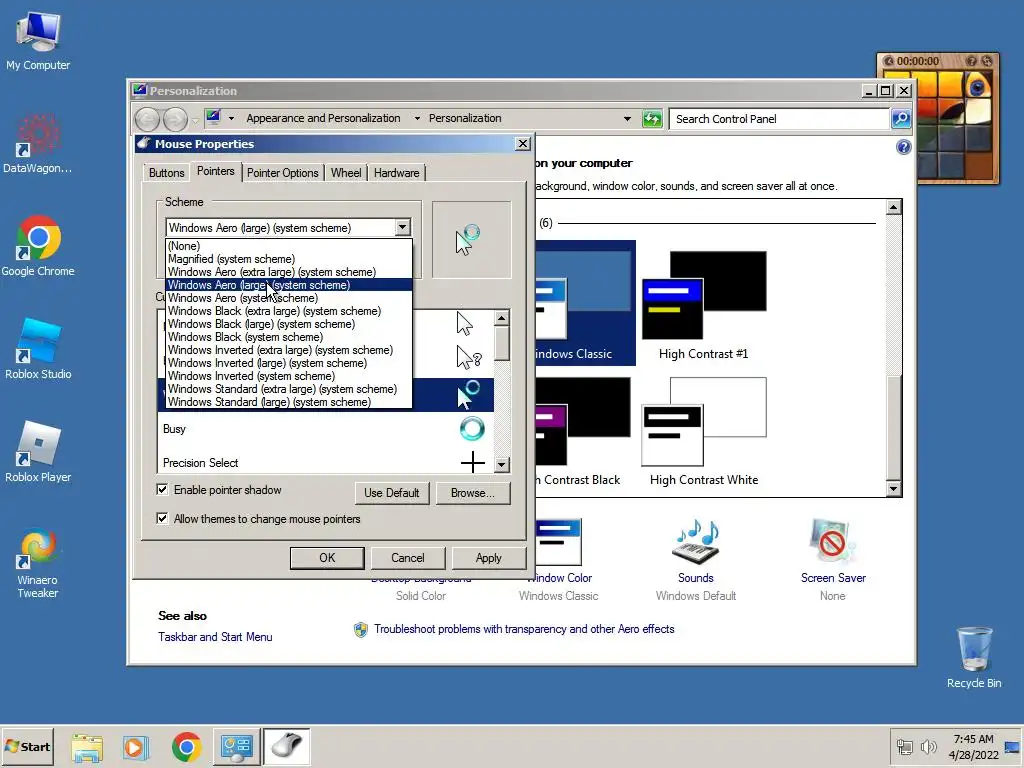This screenshot has height=768, width=1024.
Task: Click the Apply button
Action: [488, 558]
